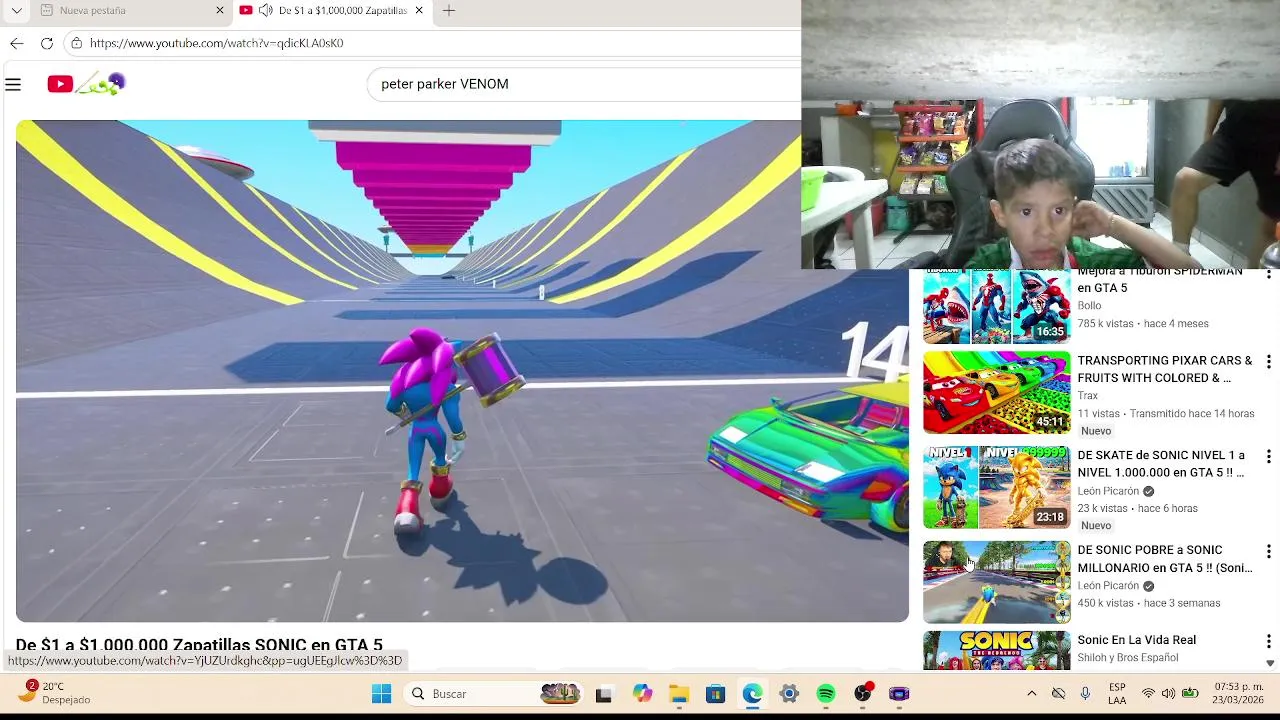1280x720 pixels.
Task: Click the Nuevo badge under Trax video
Action: point(1096,431)
